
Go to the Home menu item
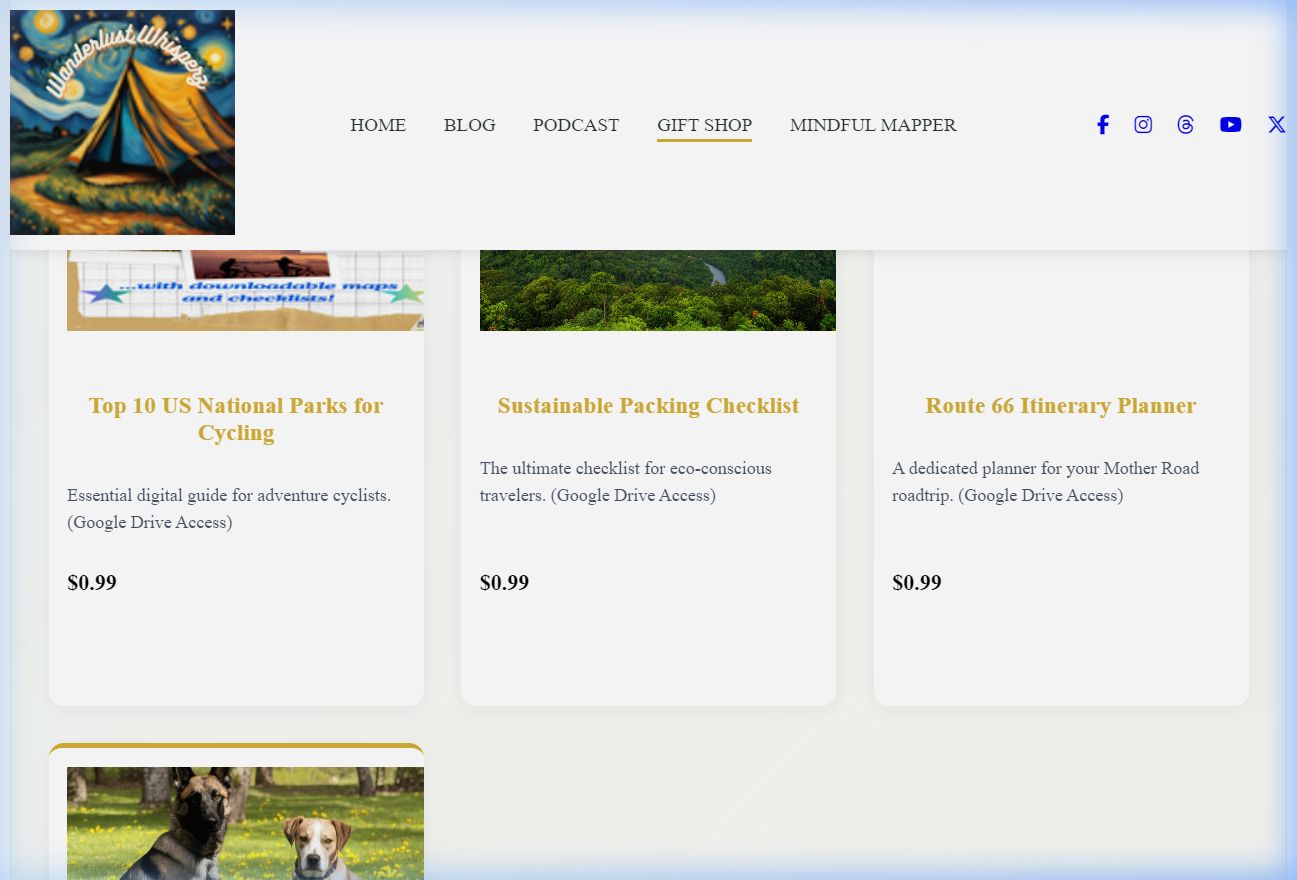[x=377, y=125]
